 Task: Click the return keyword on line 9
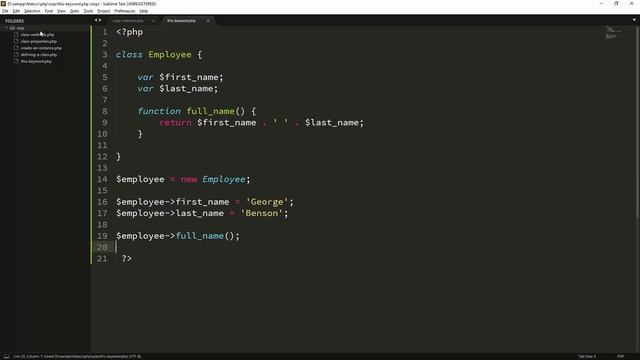coord(176,122)
